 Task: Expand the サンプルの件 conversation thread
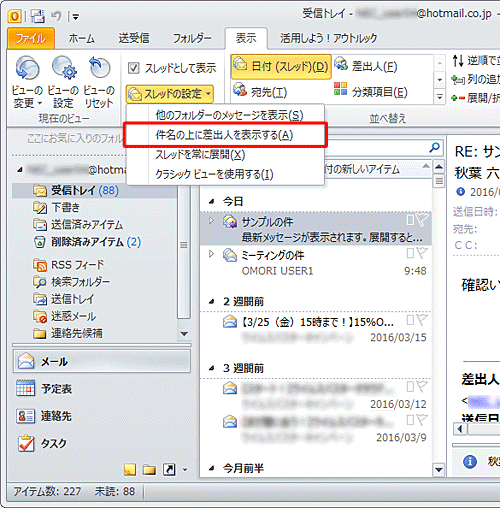click(211, 220)
